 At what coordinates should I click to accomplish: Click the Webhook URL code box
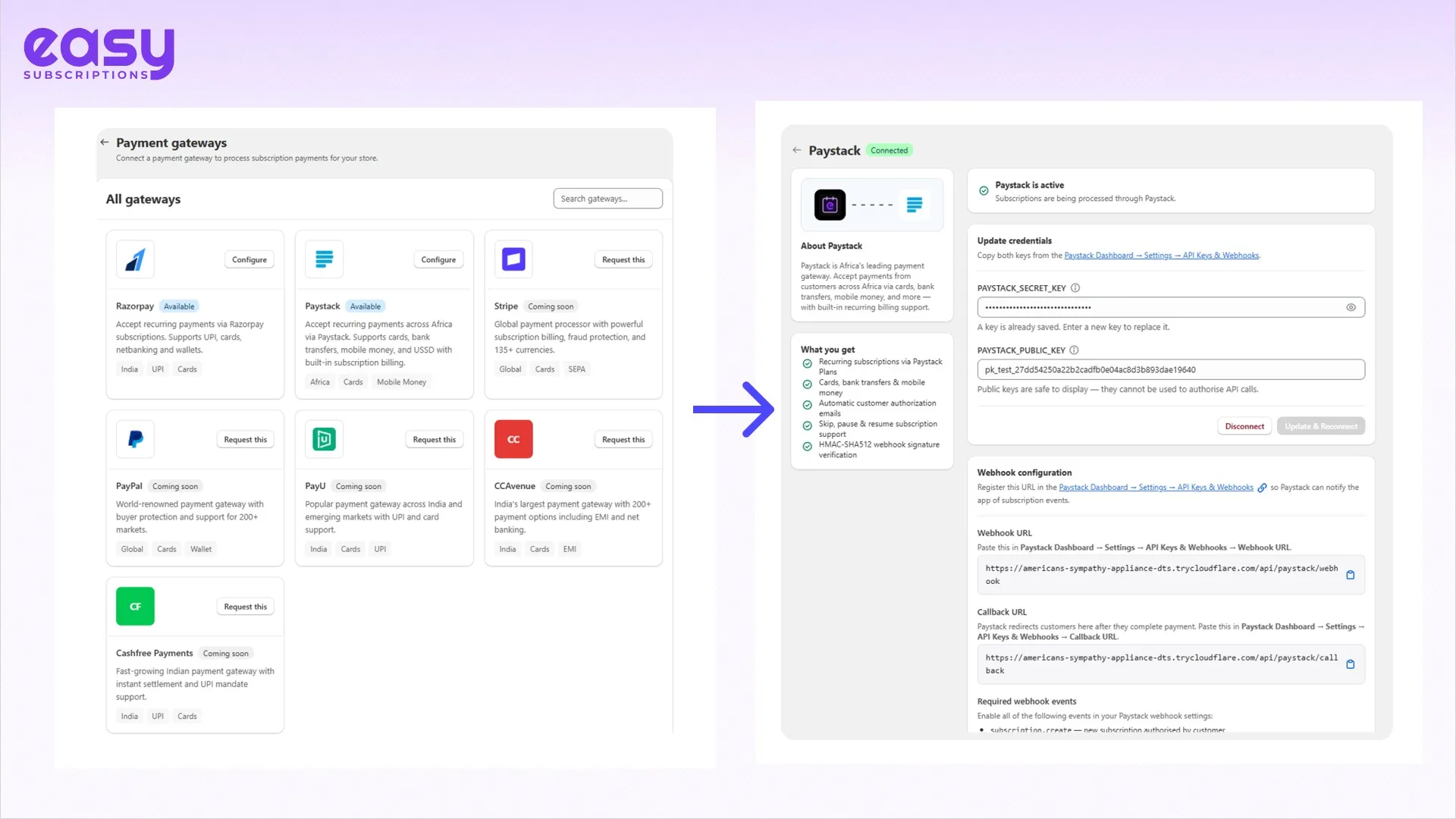tap(1170, 575)
